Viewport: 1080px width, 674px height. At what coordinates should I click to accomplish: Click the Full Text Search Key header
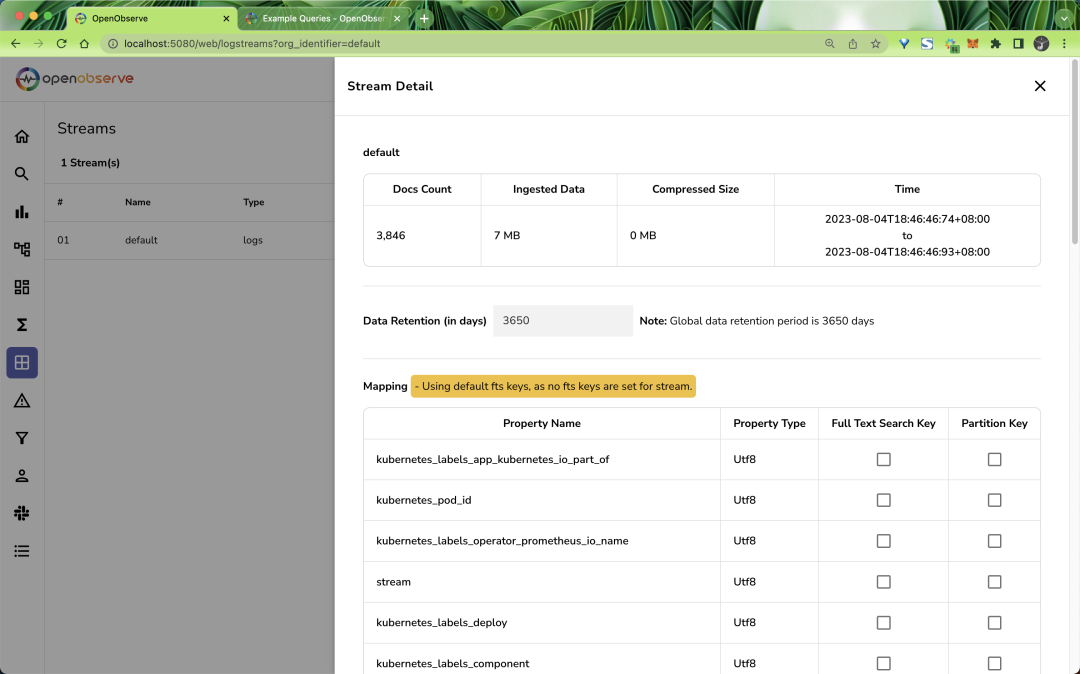pyautogui.click(x=884, y=423)
